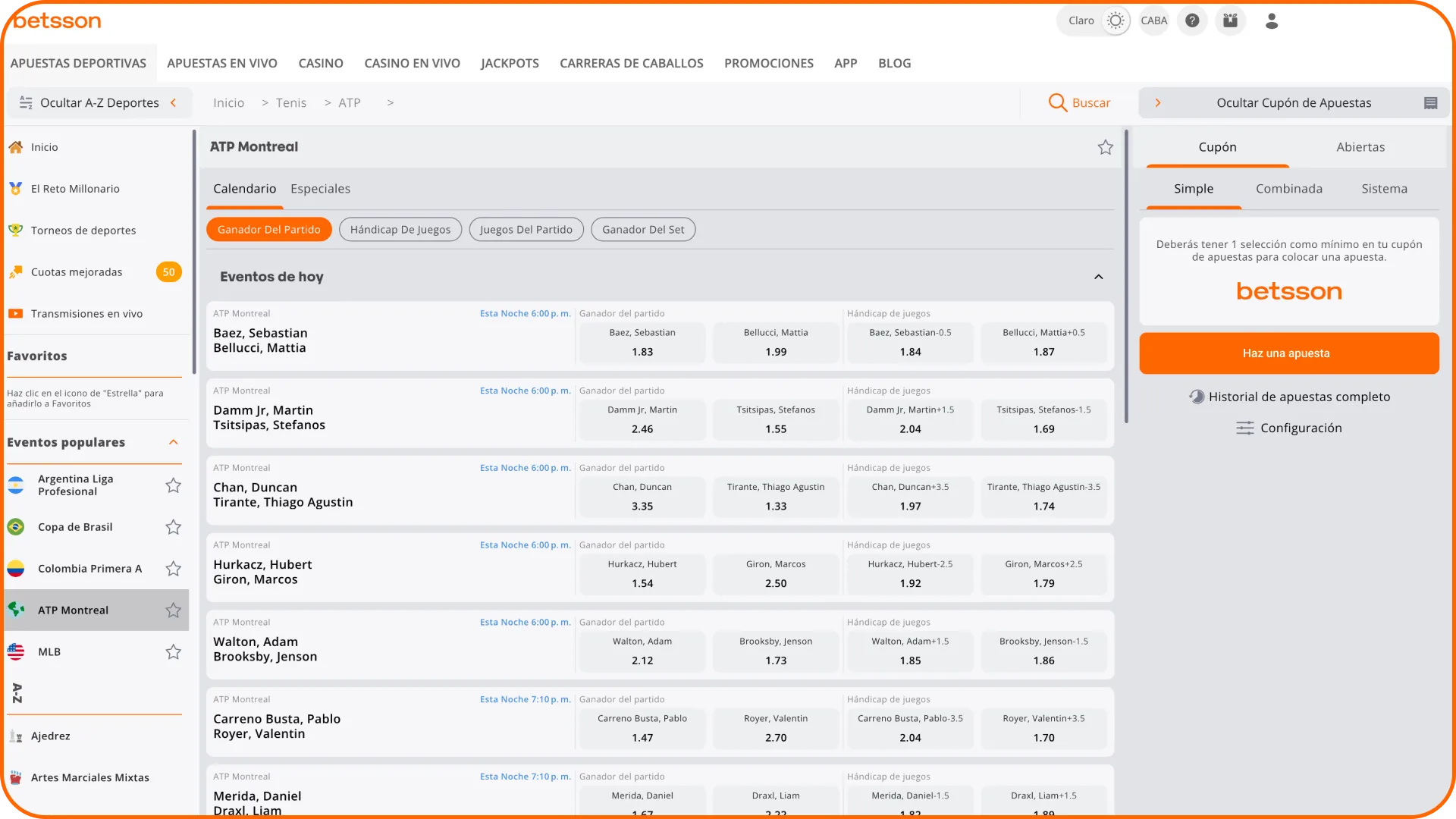Screen dimensions: 1456x819
Task: Click Cuotas mejoradas 50 badge
Action: click(168, 271)
